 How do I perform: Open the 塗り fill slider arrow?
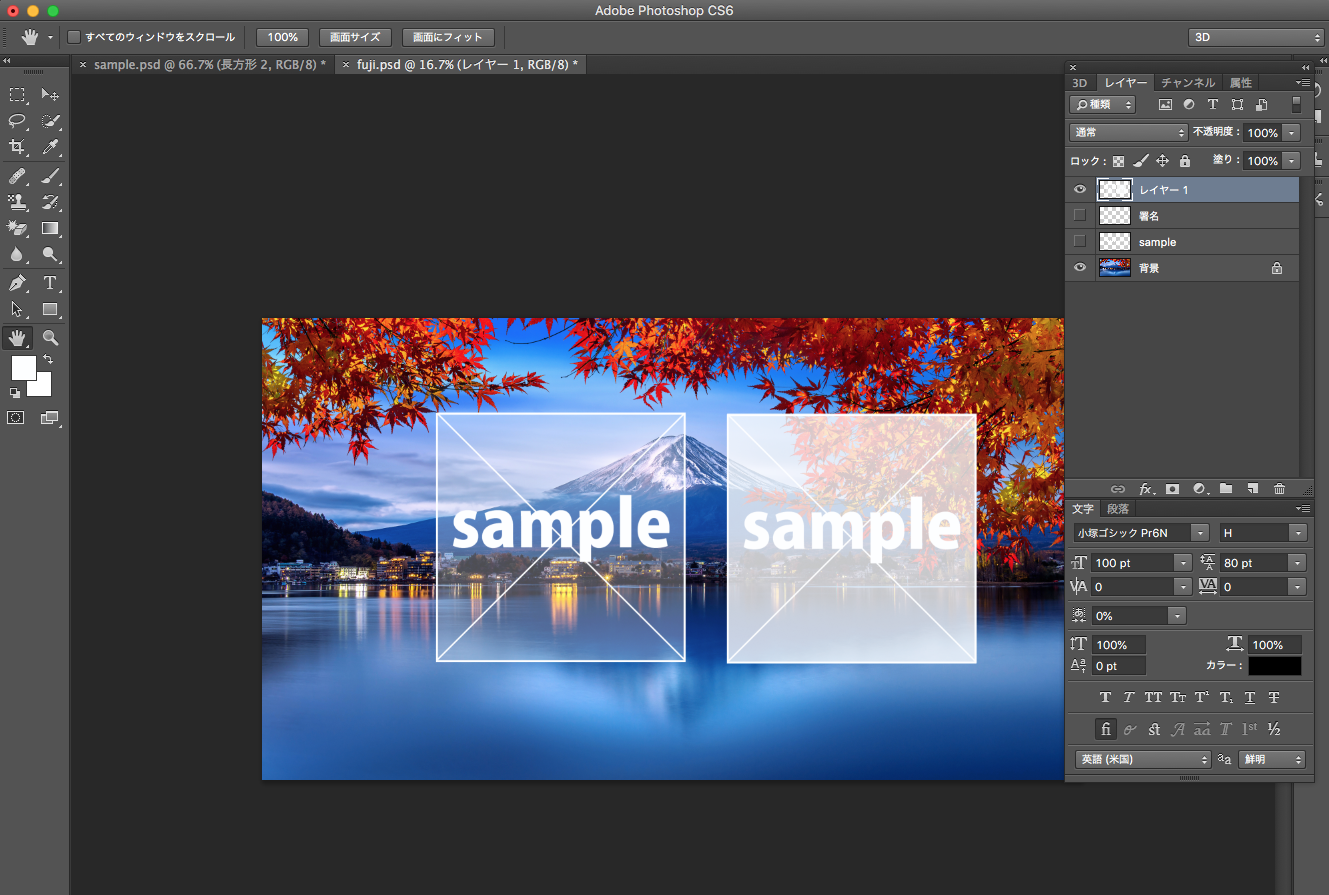(x=1292, y=161)
